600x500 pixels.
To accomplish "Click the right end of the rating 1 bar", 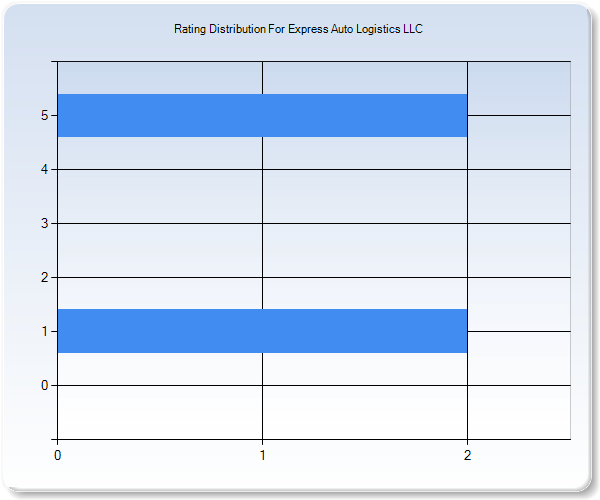I will tap(460, 331).
